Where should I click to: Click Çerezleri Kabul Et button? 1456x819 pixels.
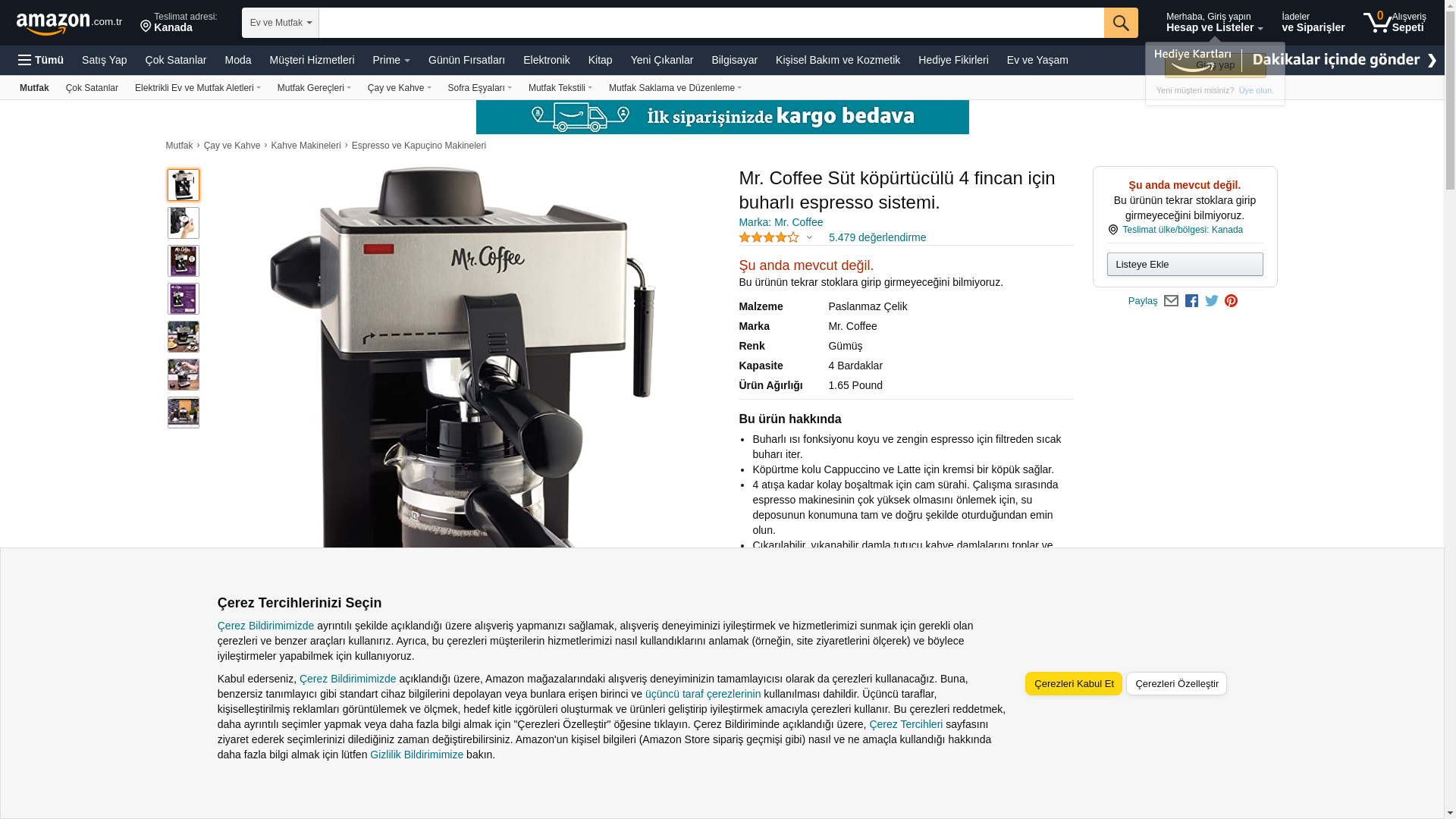click(x=1073, y=683)
